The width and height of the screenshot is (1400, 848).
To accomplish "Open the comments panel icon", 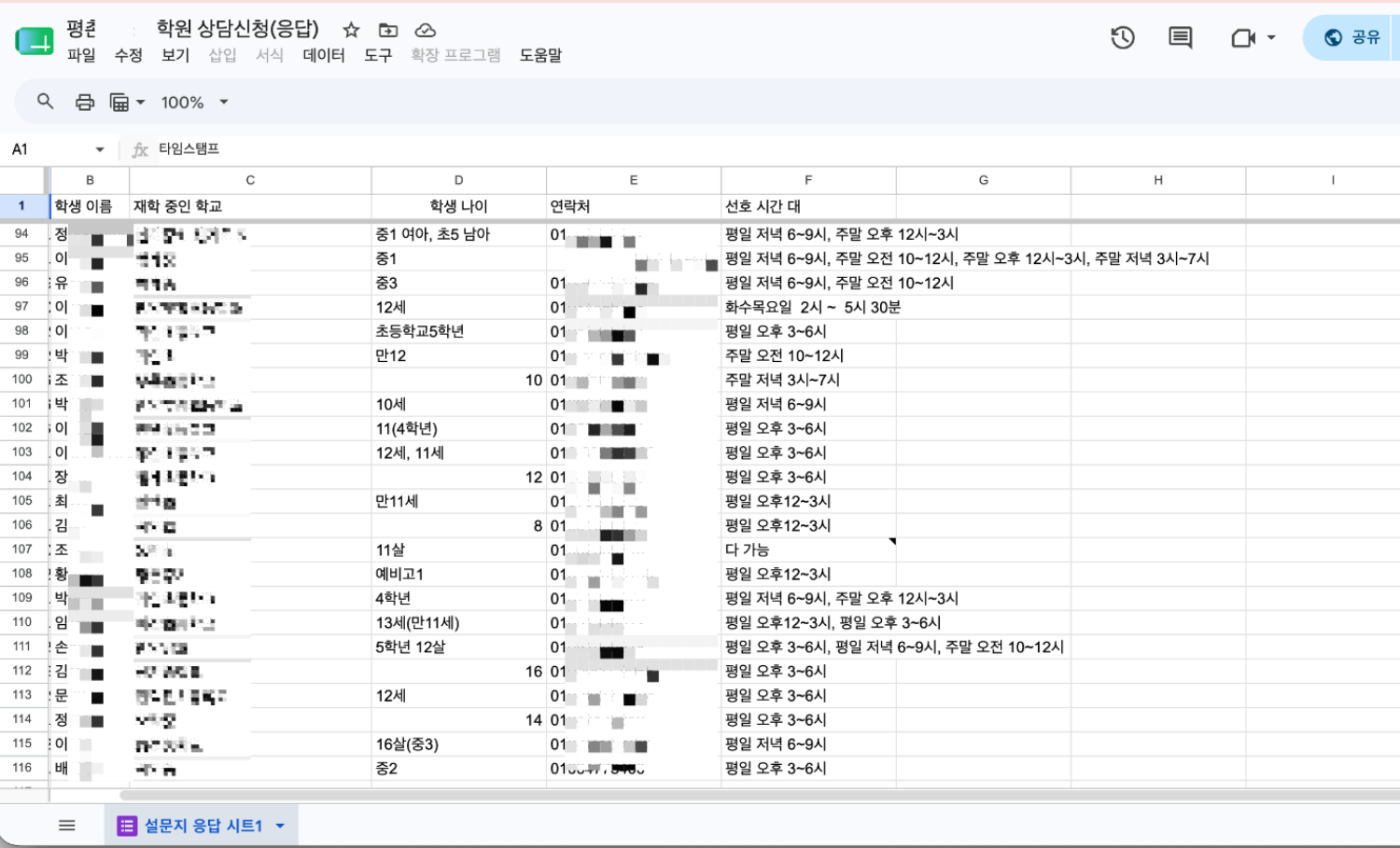I will pos(1180,37).
